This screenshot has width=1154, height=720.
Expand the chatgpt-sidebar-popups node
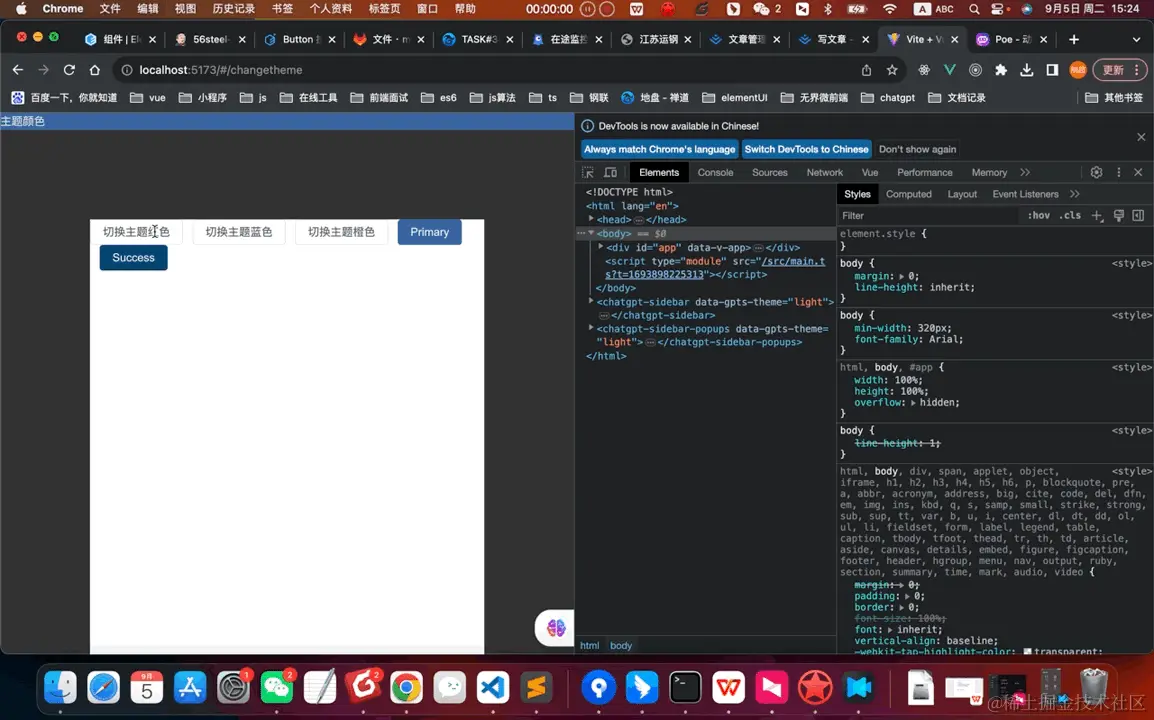tap(591, 328)
